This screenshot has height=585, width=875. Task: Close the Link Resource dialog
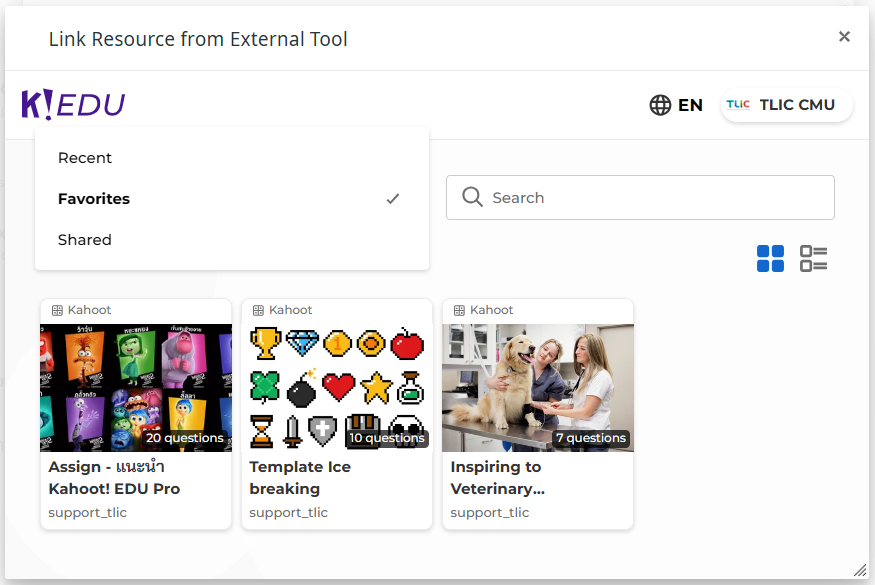pyautogui.click(x=844, y=37)
